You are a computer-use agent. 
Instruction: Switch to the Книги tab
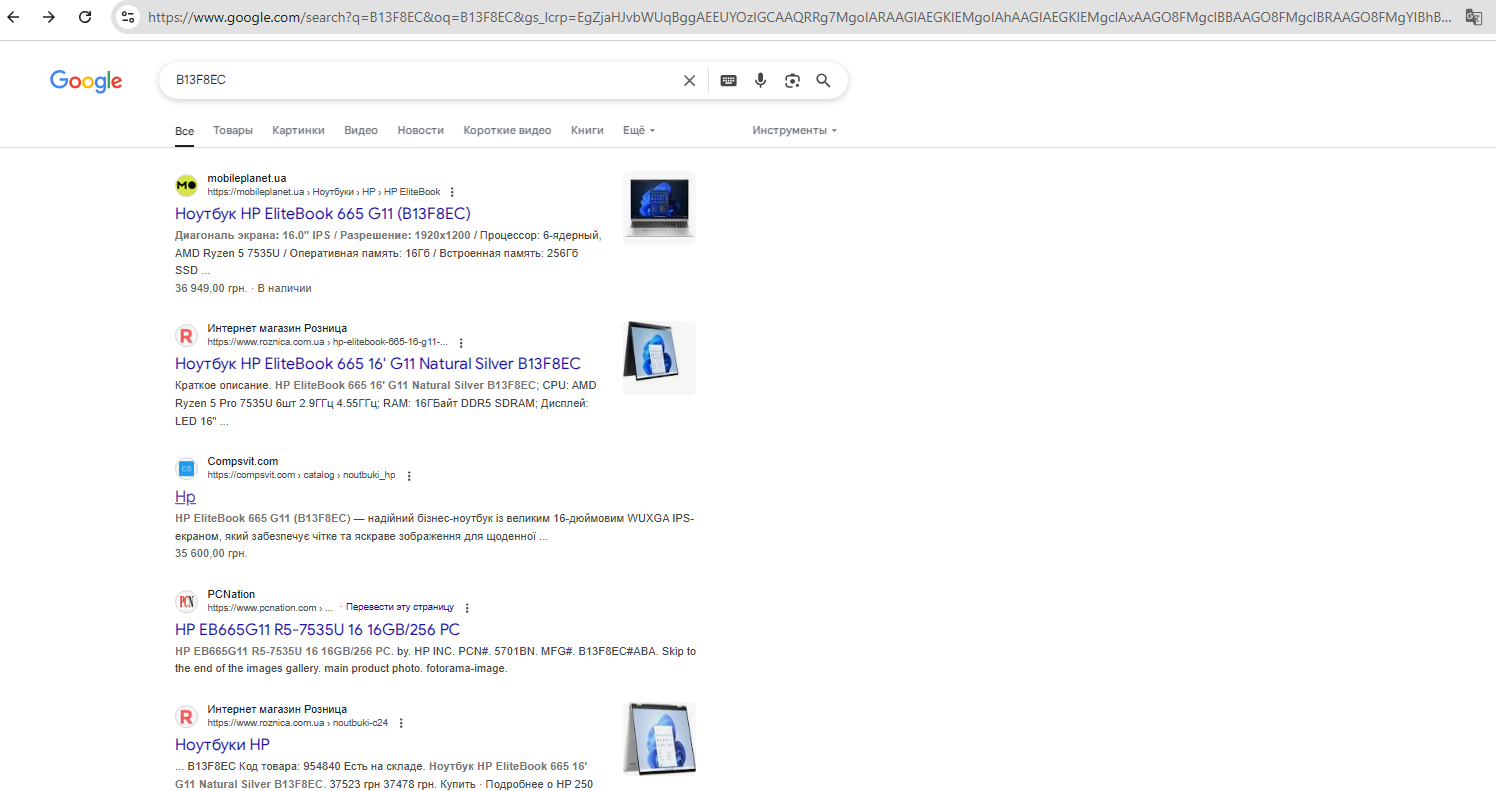pyautogui.click(x=587, y=131)
